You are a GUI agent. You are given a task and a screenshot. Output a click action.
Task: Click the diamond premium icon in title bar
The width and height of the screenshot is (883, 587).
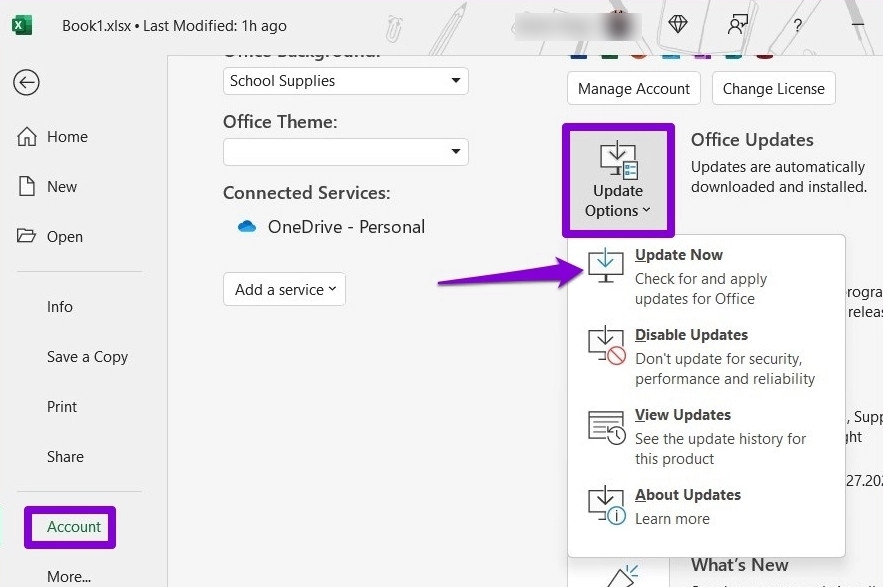(677, 24)
